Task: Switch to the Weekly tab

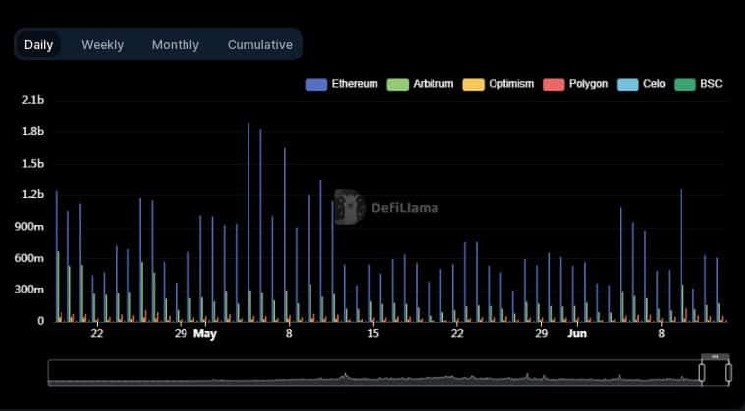Action: 103,45
